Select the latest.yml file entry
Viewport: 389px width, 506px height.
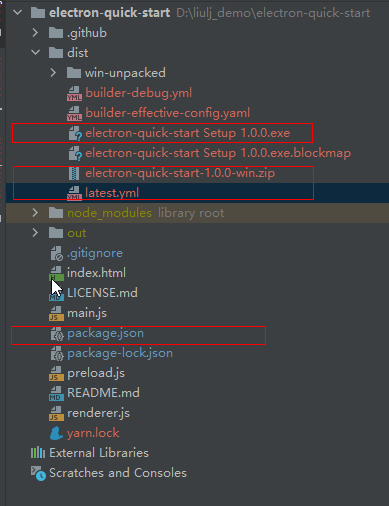tap(112, 193)
